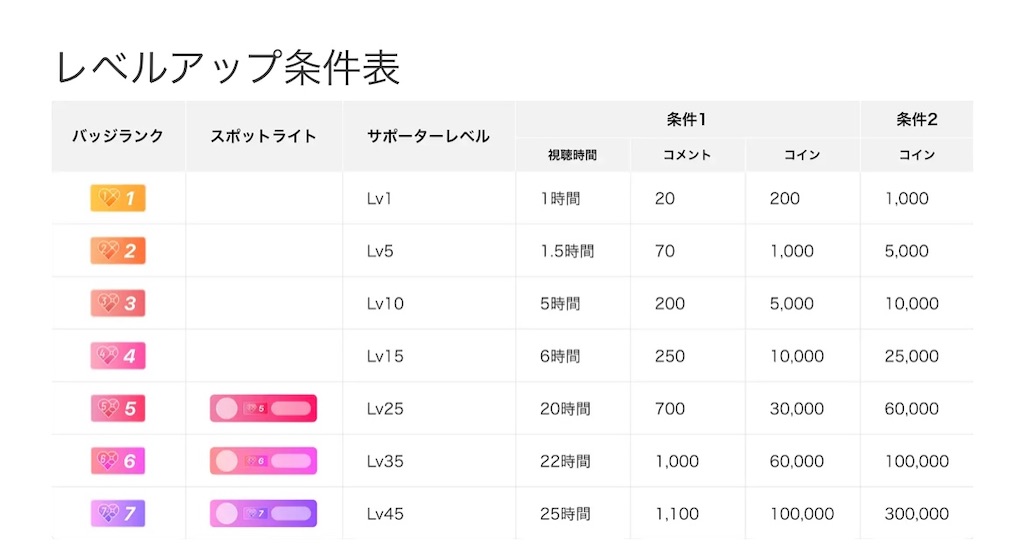Click the コメント sub-header
The image size is (1024, 555).
(x=686, y=155)
